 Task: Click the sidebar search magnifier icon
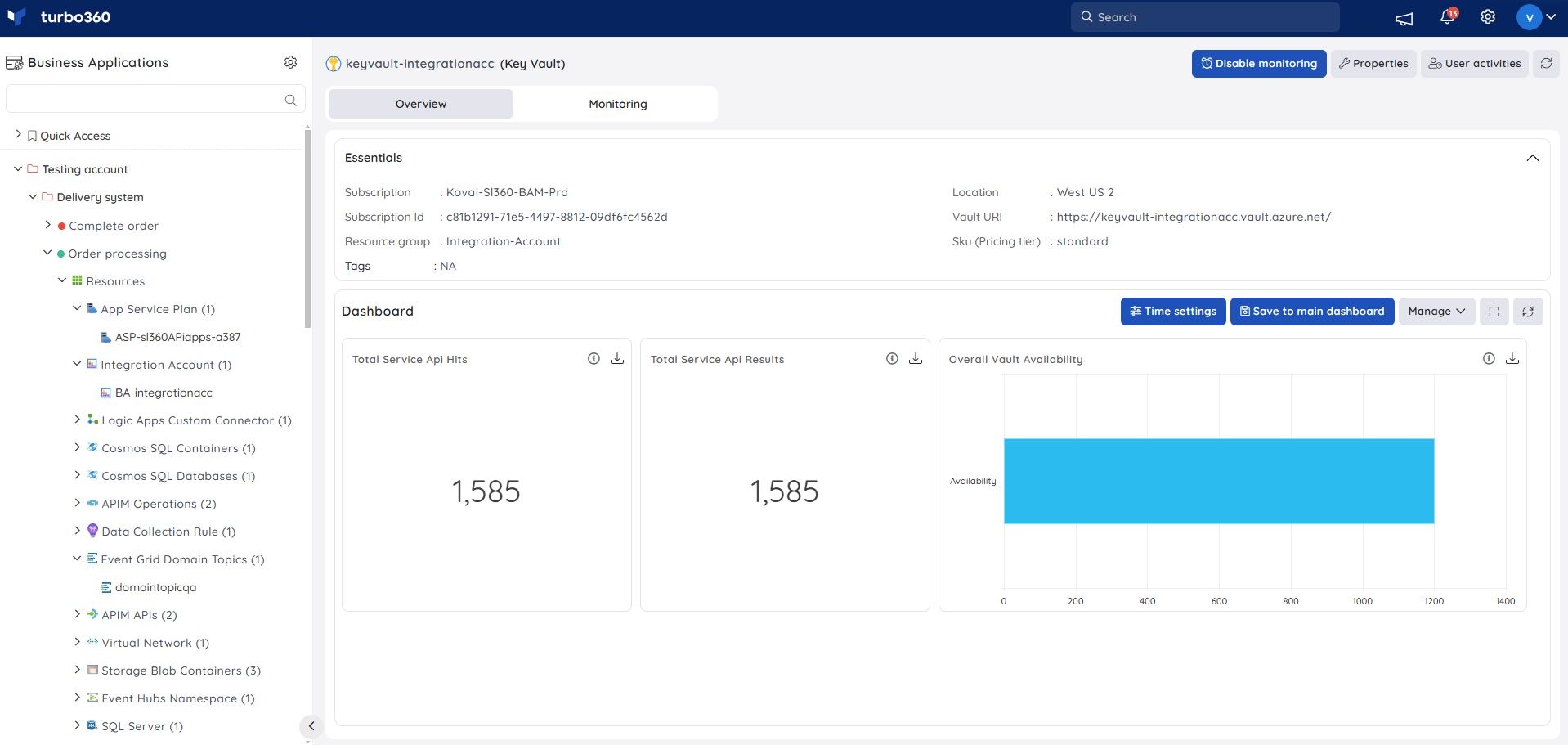click(x=290, y=100)
